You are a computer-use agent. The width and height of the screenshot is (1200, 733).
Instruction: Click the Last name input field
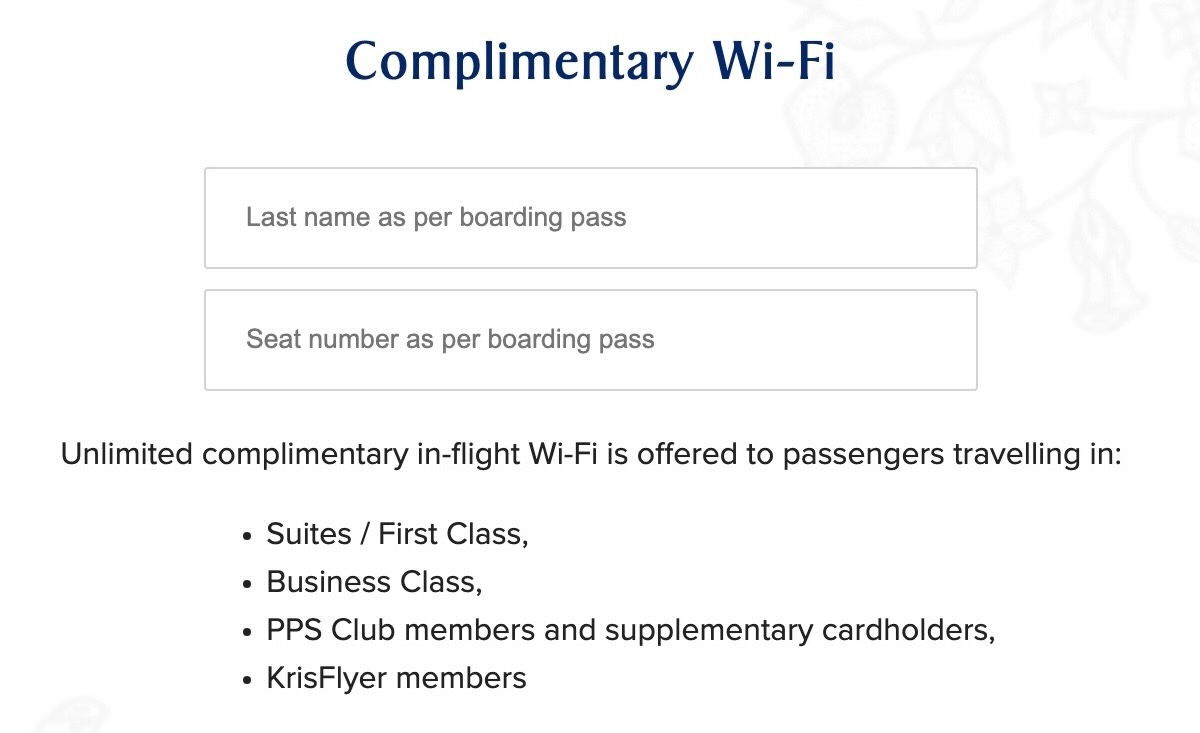pos(590,218)
